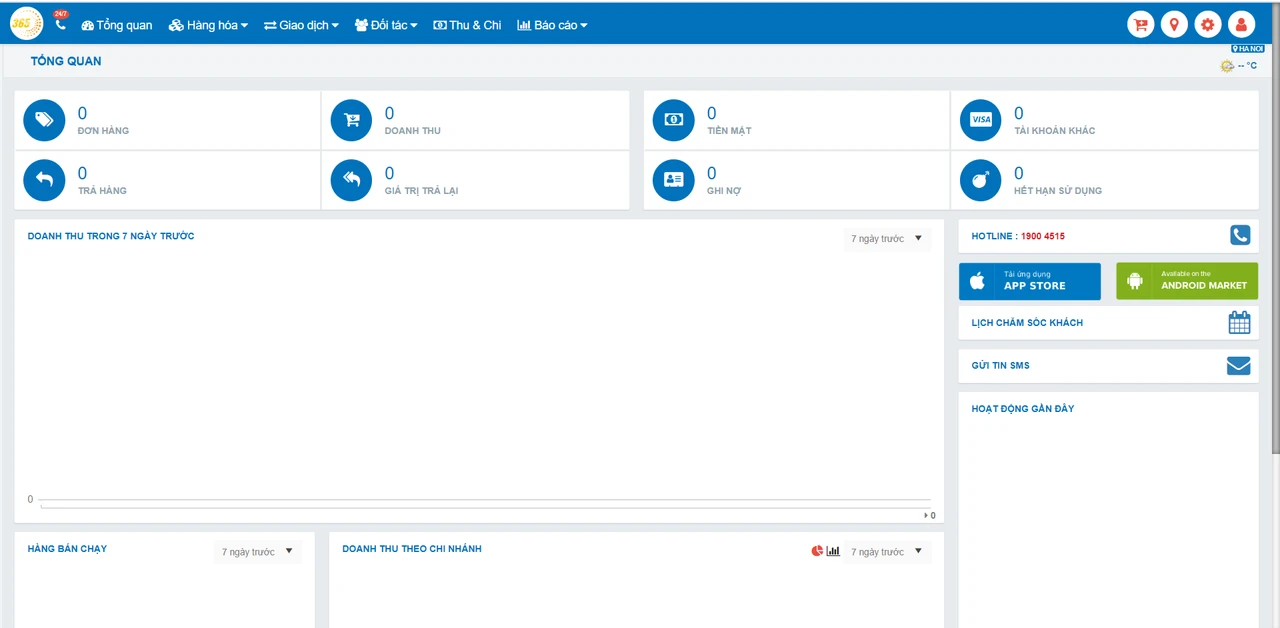Image resolution: width=1280 pixels, height=628 pixels.
Task: Change Doanh thu theo chi nhánh period dropdown
Action: point(887,552)
